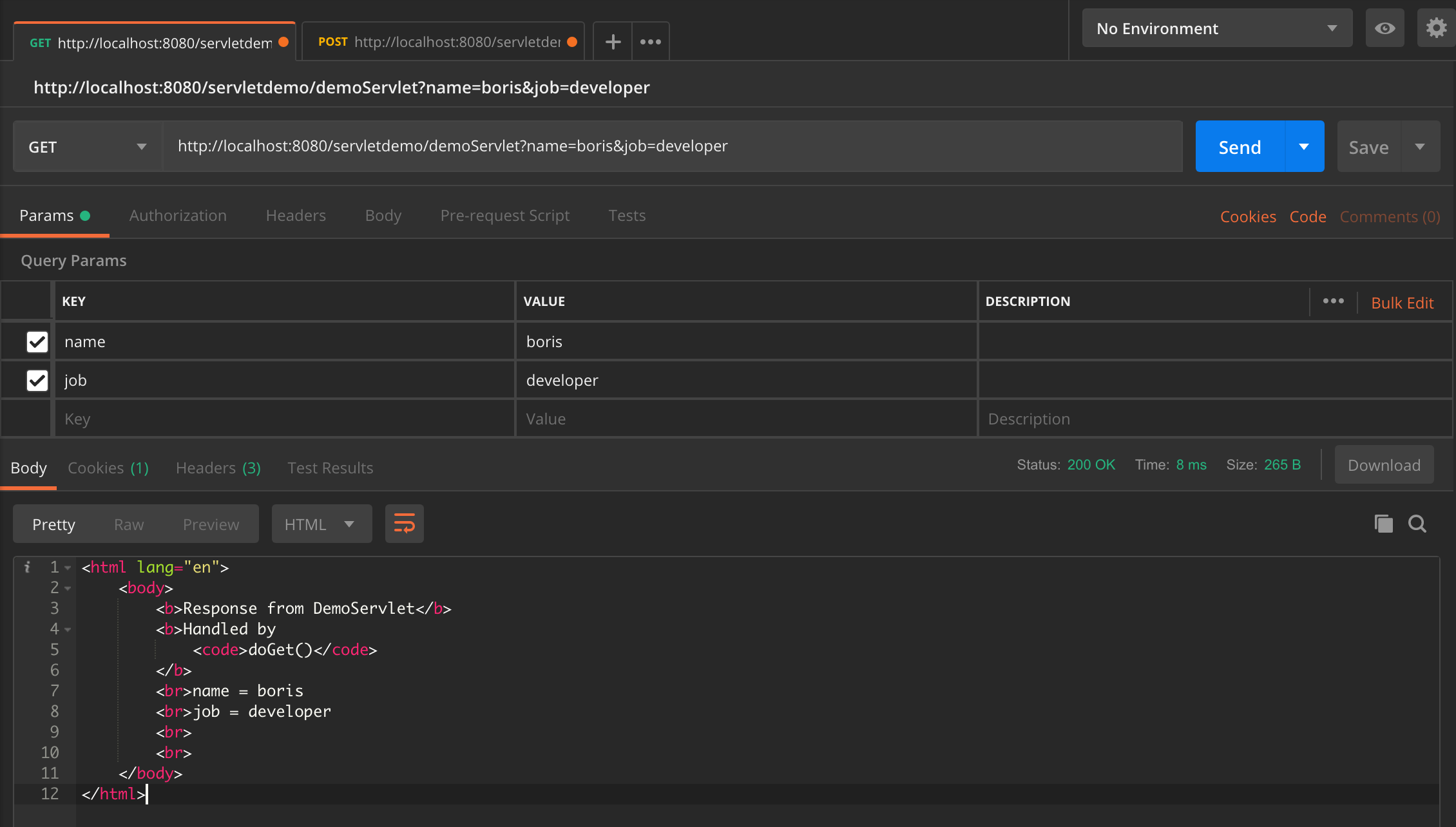Image resolution: width=1456 pixels, height=827 pixels.
Task: Open query params ellipsis menu near Bulk Edit
Action: click(1334, 301)
